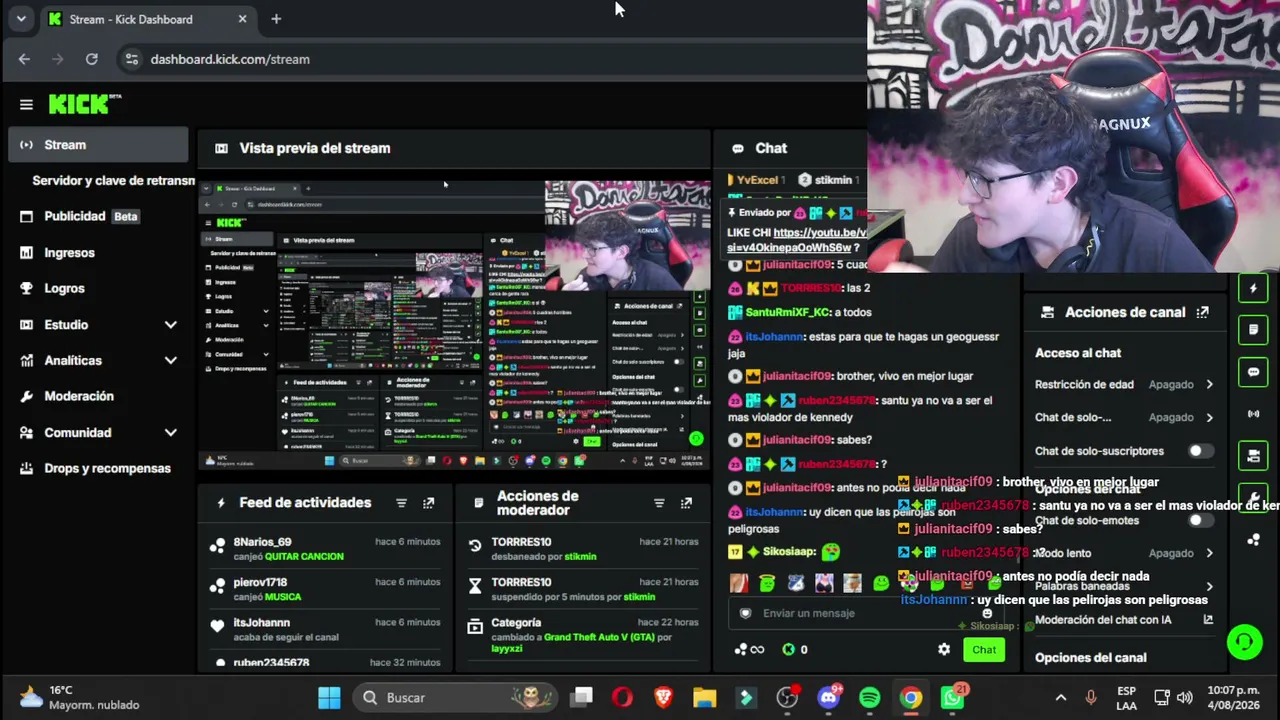
Task: Open Palabras baneadas settings
Action: [1125, 586]
